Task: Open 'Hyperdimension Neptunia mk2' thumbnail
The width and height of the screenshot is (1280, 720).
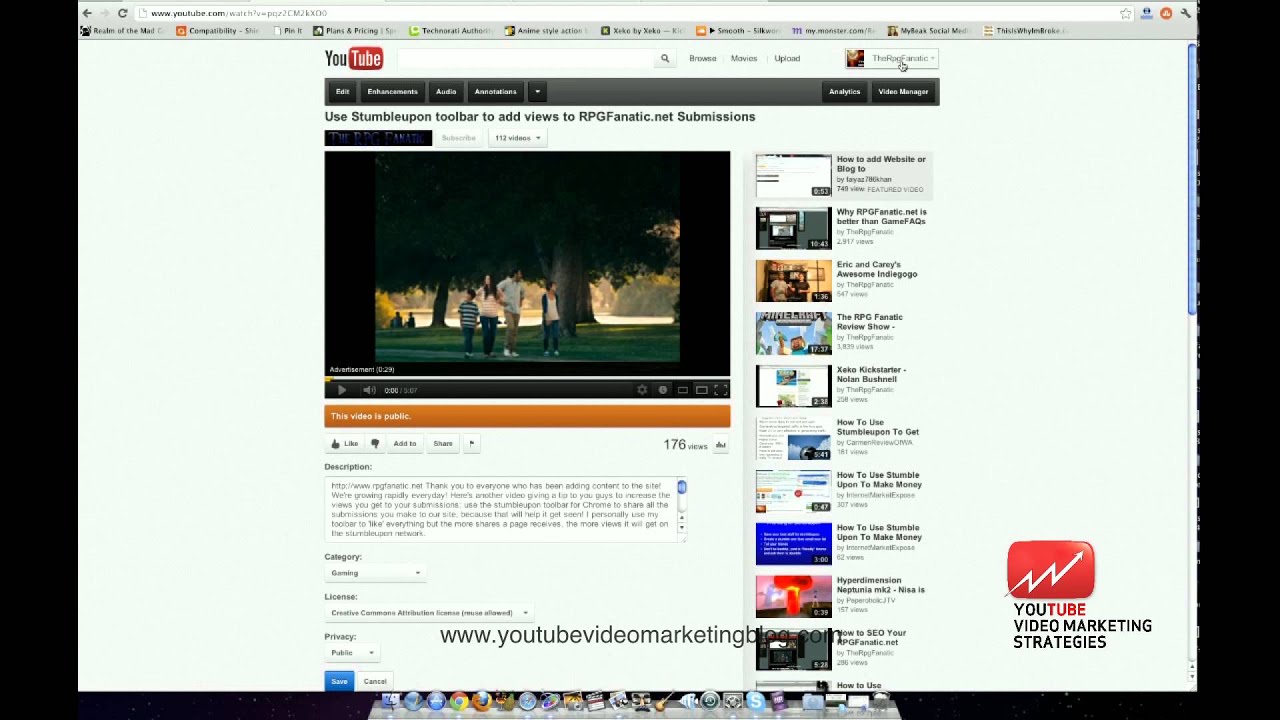Action: (793, 597)
